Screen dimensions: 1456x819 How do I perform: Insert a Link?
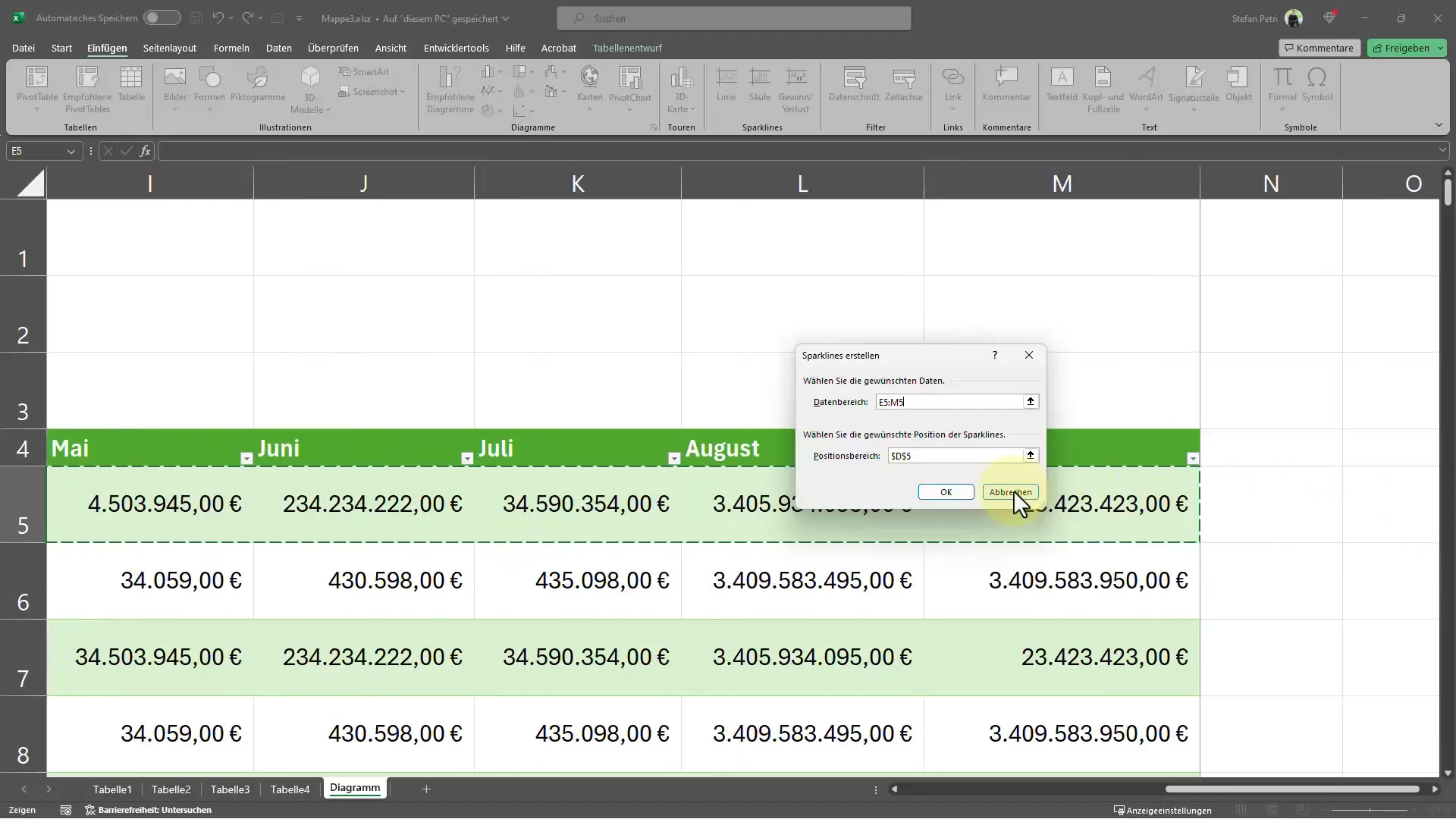(x=952, y=89)
